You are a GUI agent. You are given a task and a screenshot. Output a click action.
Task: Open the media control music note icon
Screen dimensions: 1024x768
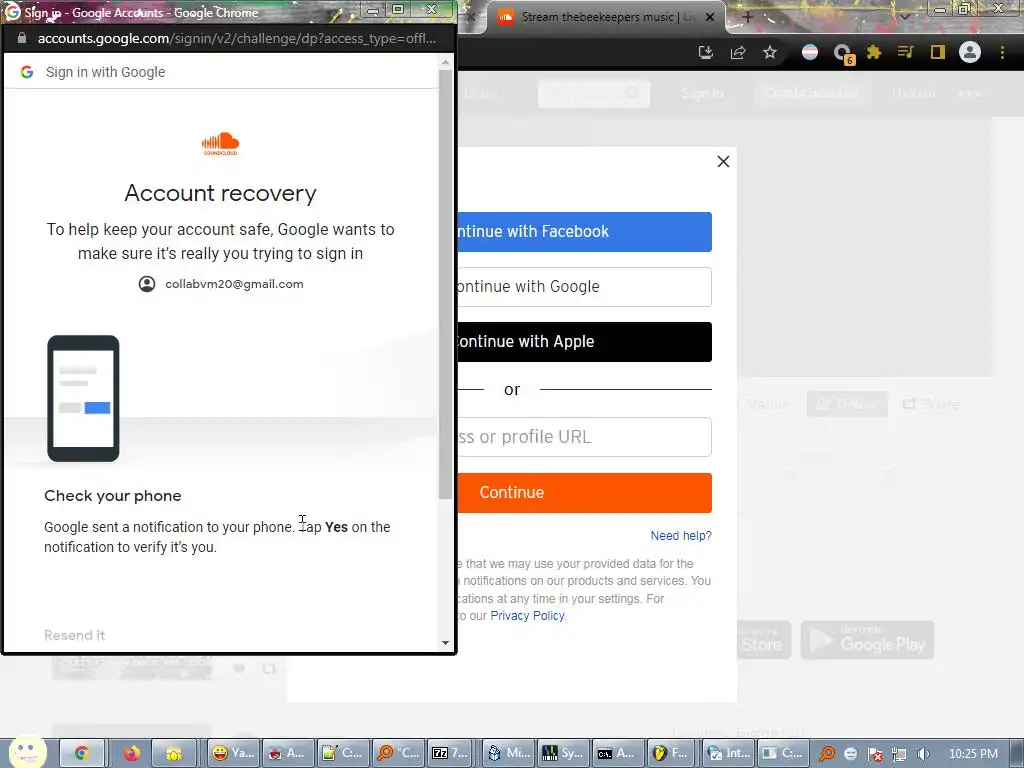(905, 52)
